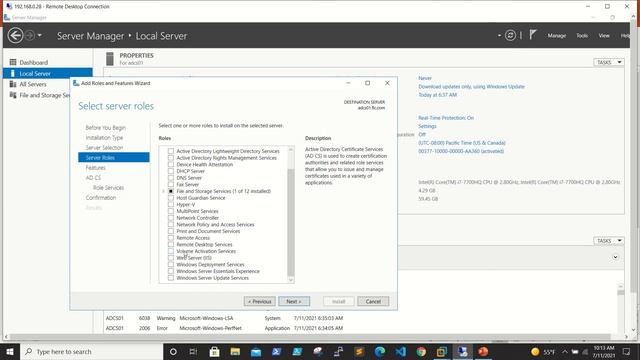Open Task View on the taskbar

coord(193,351)
